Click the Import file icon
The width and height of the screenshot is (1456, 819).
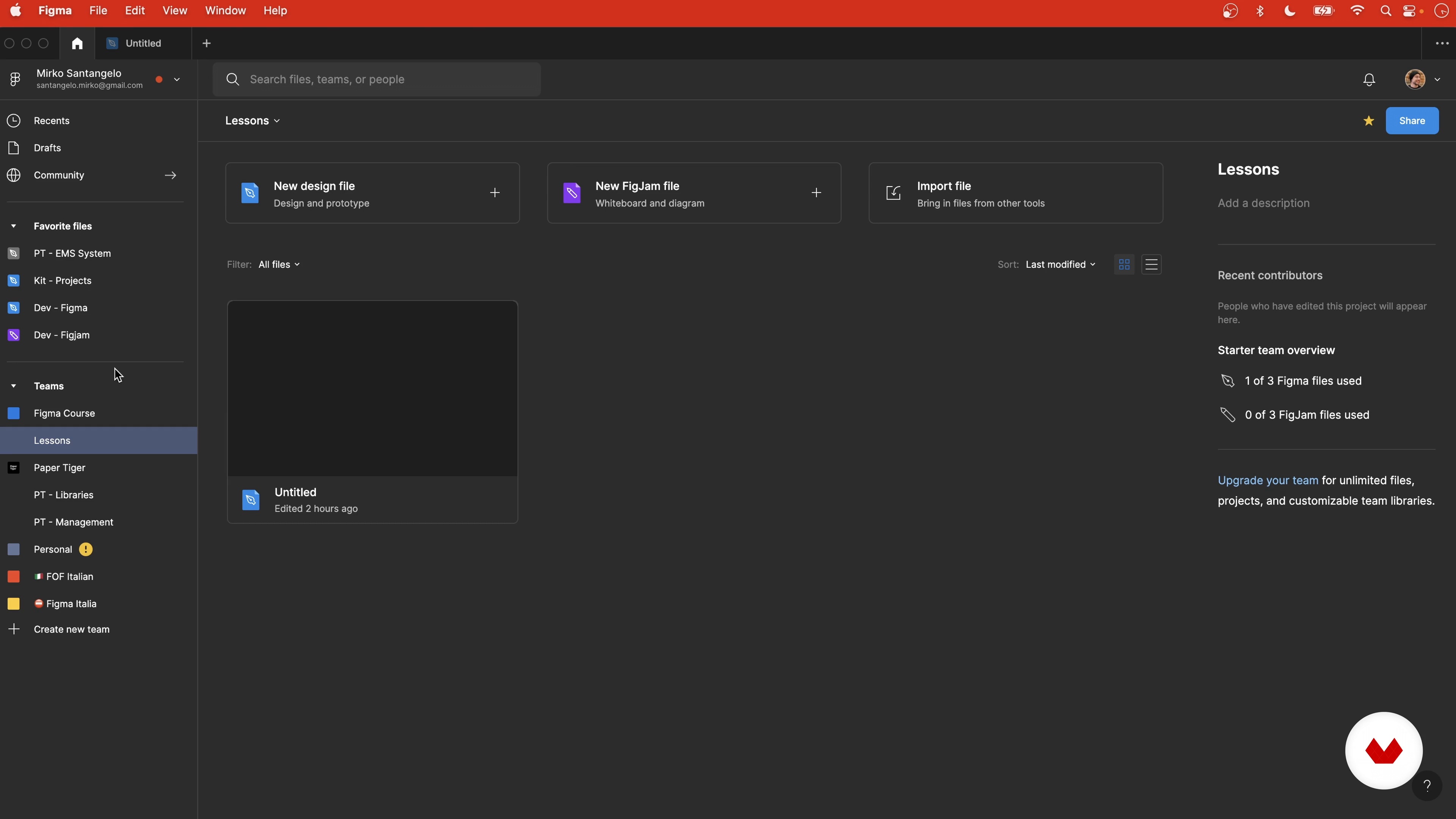pyautogui.click(x=894, y=193)
